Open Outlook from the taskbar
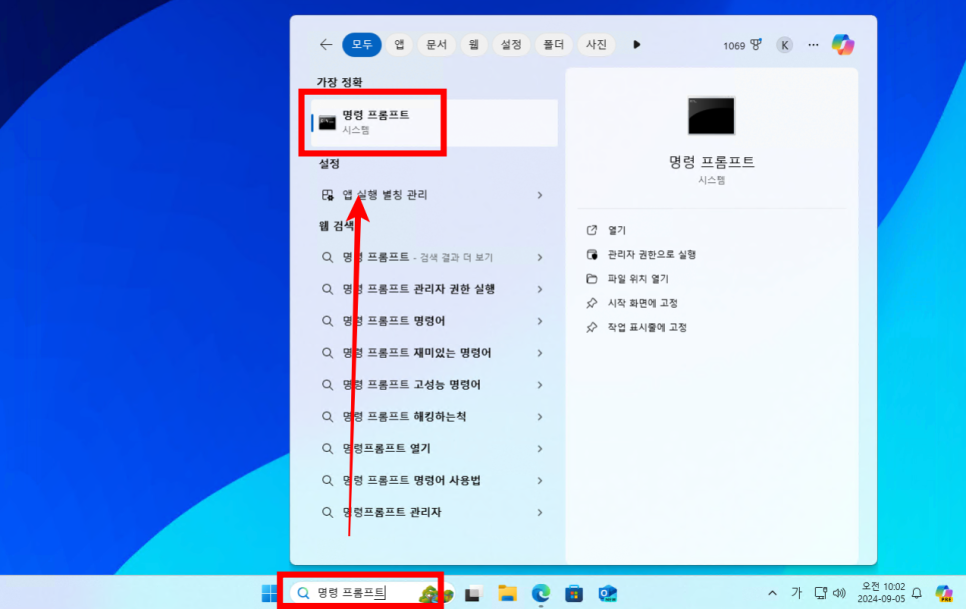The image size is (966, 609). (x=607, y=594)
